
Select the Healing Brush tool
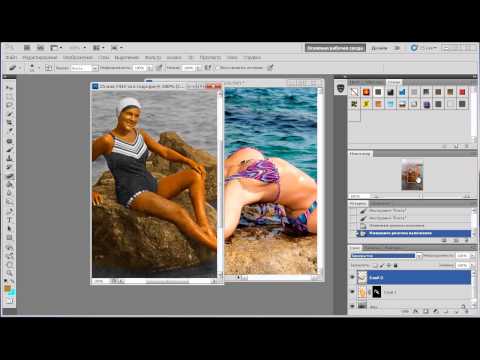pyautogui.click(x=9, y=141)
